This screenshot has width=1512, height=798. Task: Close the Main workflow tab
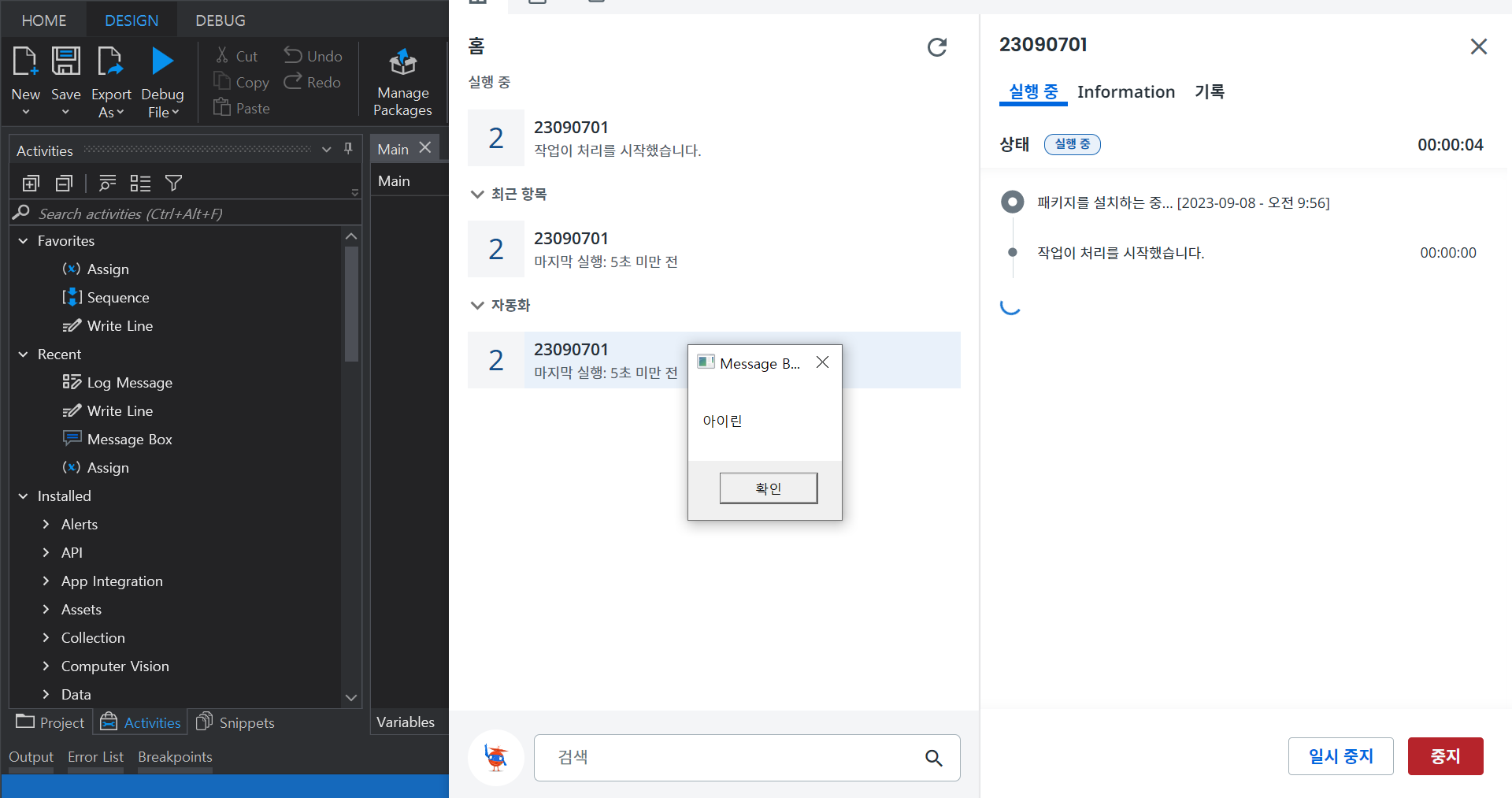pyautogui.click(x=425, y=147)
